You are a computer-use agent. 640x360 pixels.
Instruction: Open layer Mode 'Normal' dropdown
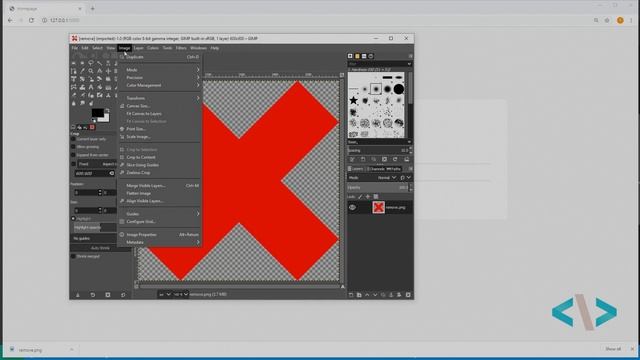point(387,178)
